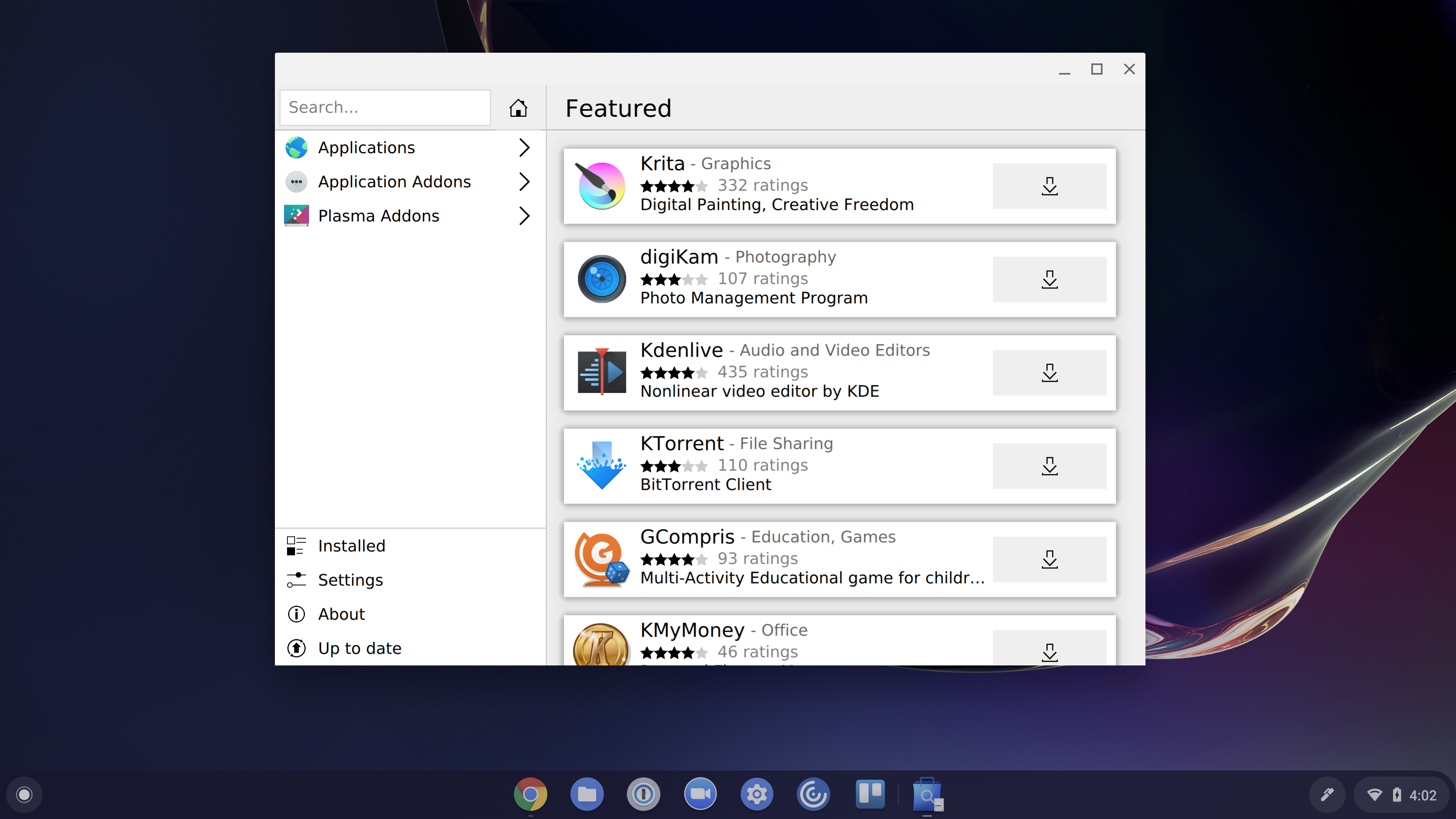Install digiKam with its download button
Viewport: 1456px width, 819px height.
[x=1049, y=279]
